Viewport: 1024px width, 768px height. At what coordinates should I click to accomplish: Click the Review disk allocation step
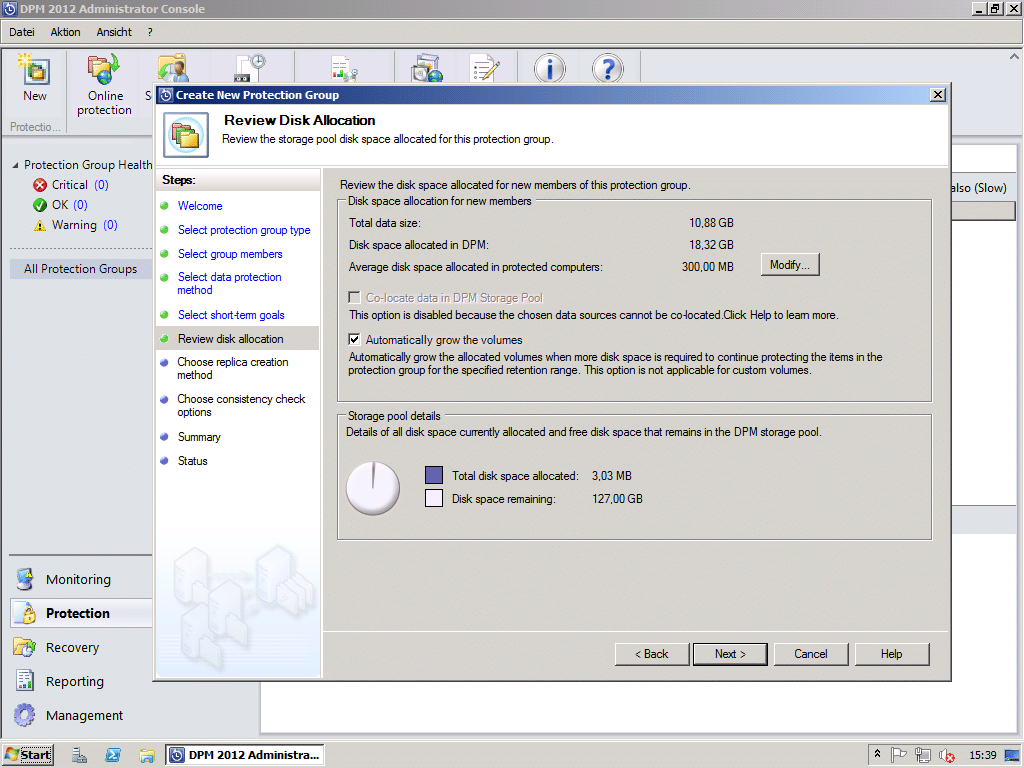[231, 339]
